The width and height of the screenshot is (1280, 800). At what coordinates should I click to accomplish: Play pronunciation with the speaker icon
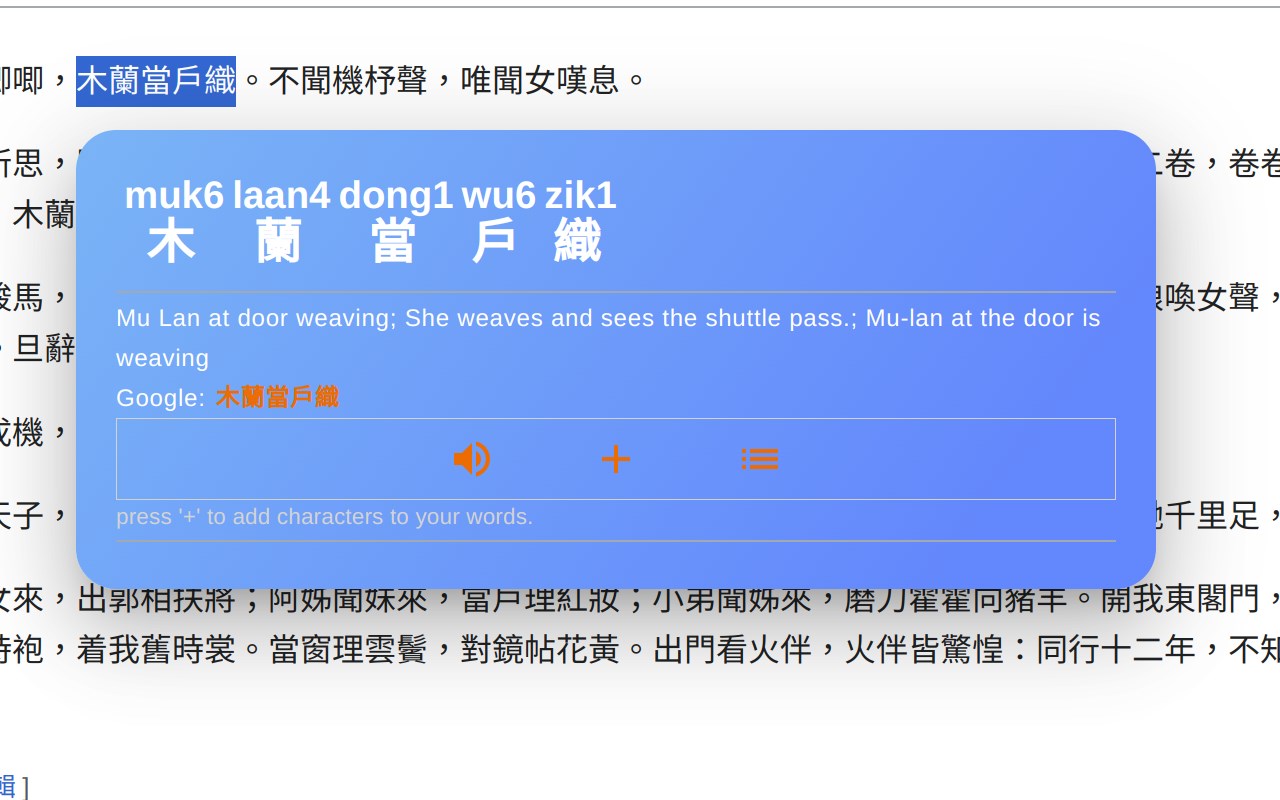pos(472,459)
